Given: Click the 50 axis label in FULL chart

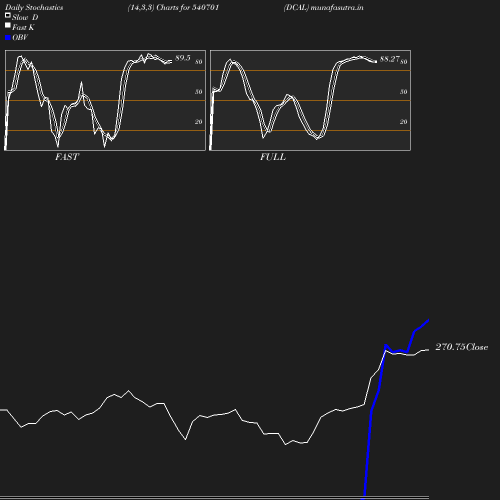Looking at the screenshot, I should coord(403,92).
